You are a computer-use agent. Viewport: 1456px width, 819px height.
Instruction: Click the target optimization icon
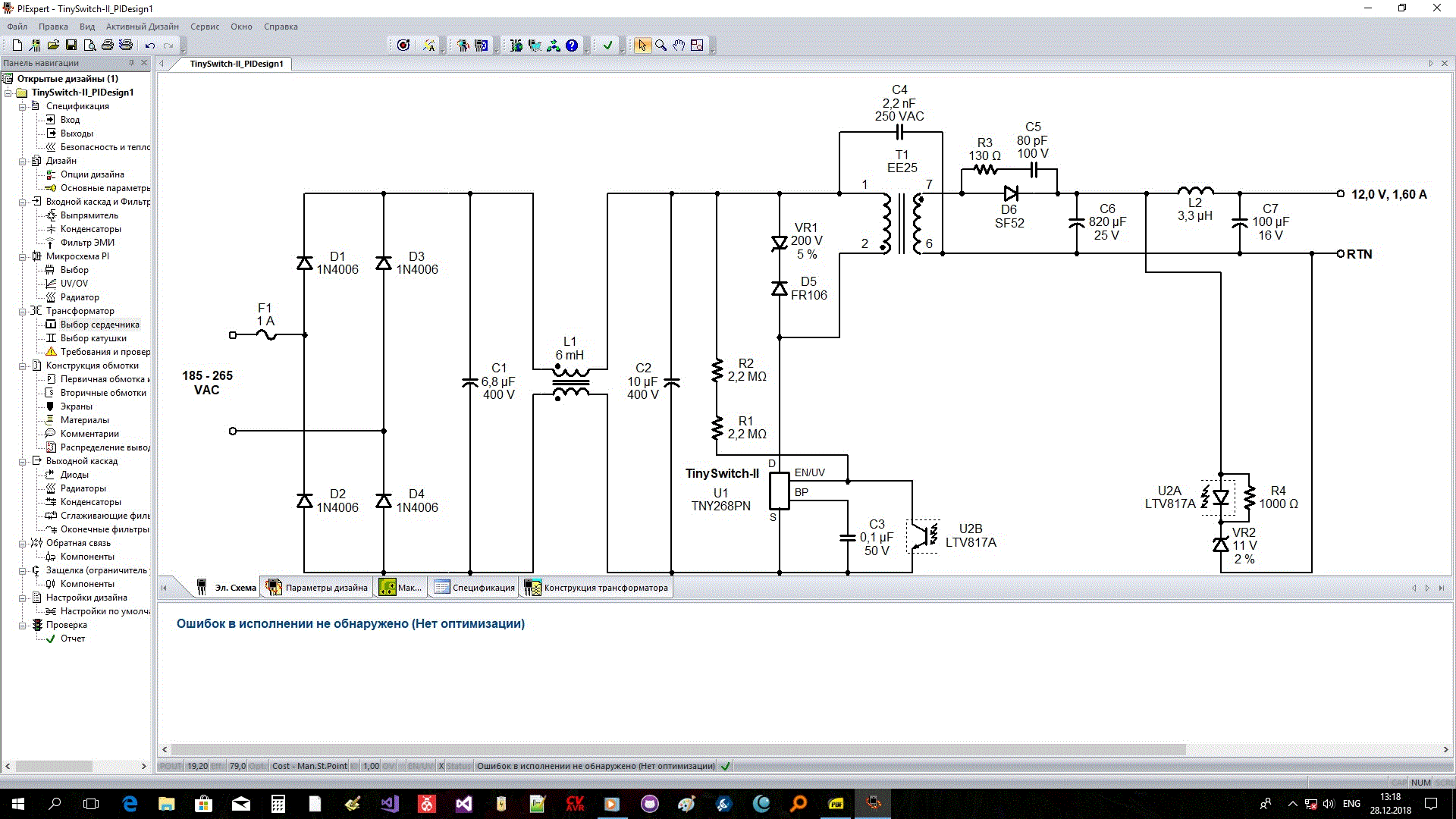403,45
